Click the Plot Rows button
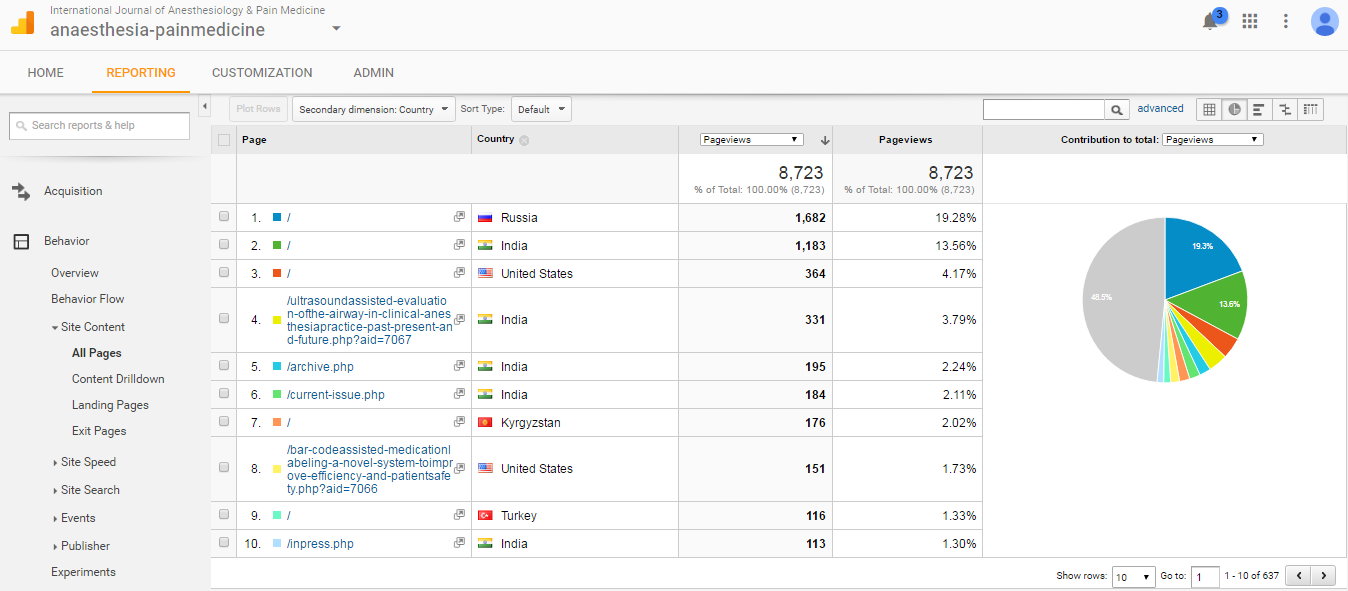The width and height of the screenshot is (1348, 591). (x=259, y=109)
